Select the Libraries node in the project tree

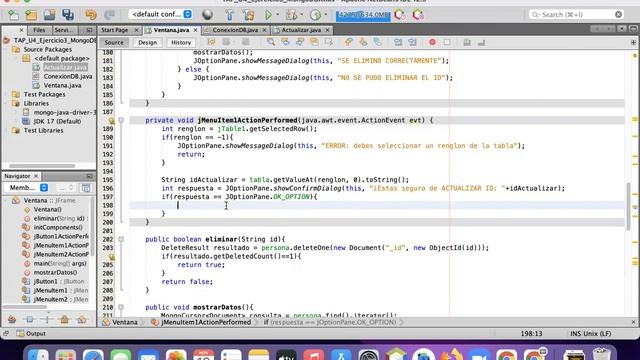coord(36,103)
